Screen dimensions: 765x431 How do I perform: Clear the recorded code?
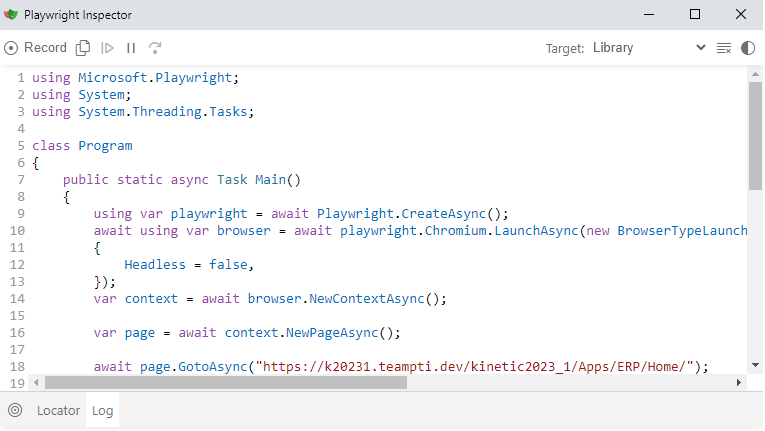(724, 48)
